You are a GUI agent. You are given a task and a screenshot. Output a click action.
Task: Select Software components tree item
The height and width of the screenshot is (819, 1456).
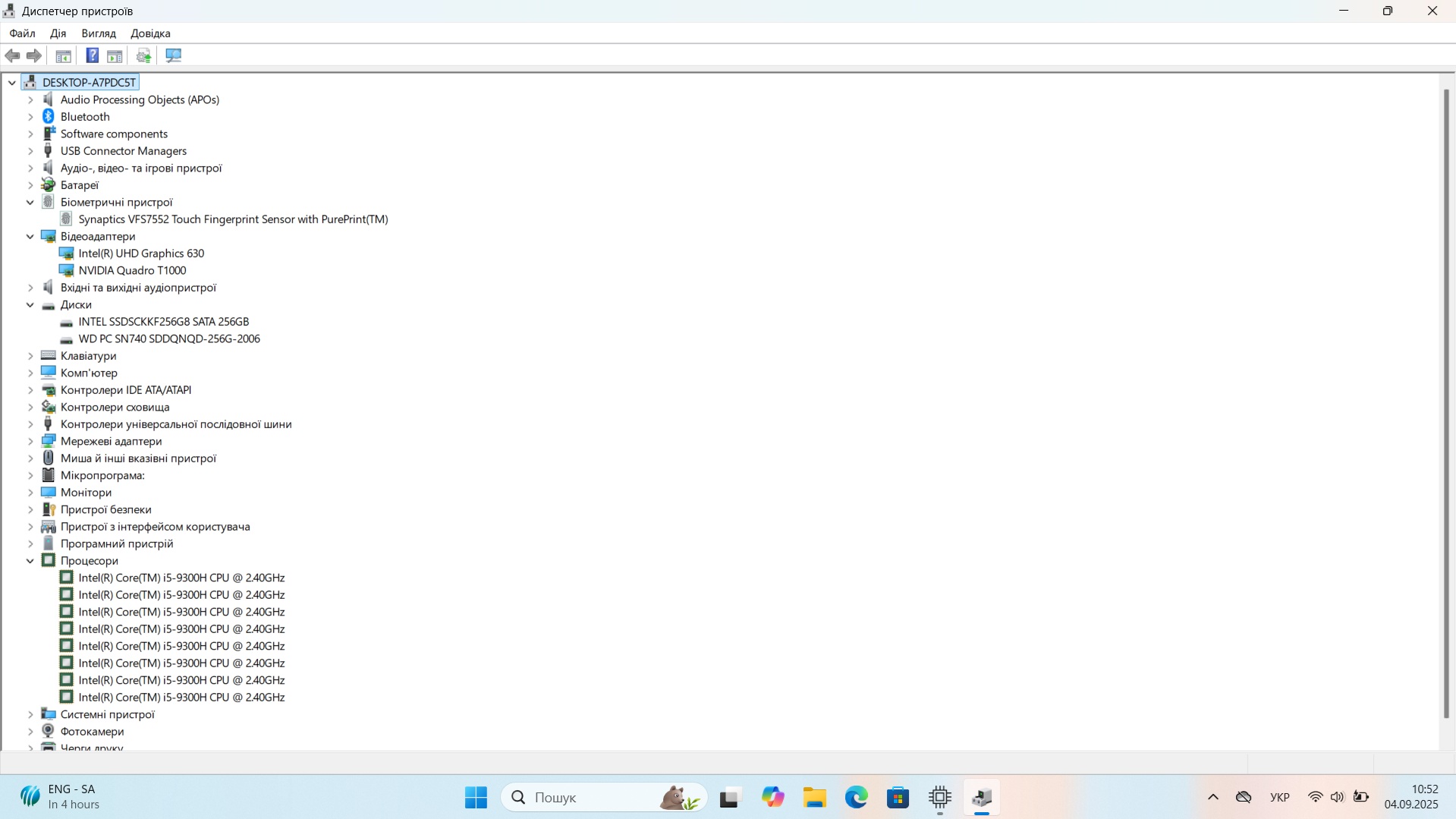[114, 134]
